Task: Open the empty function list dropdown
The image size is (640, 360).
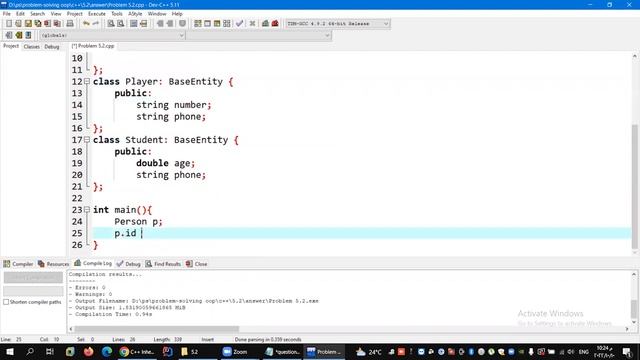Action: [x=259, y=35]
